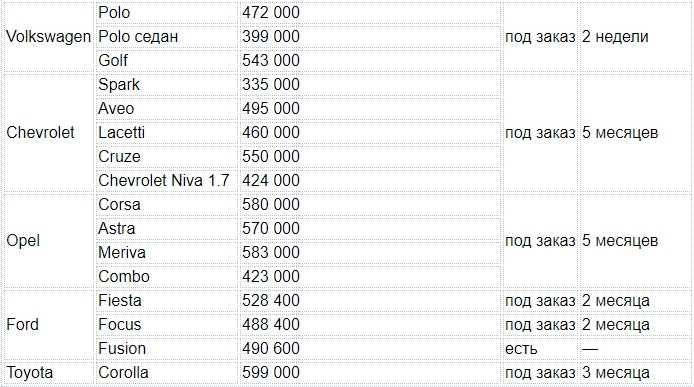Click the Spark model cell
694x387 pixels.
tap(166, 85)
